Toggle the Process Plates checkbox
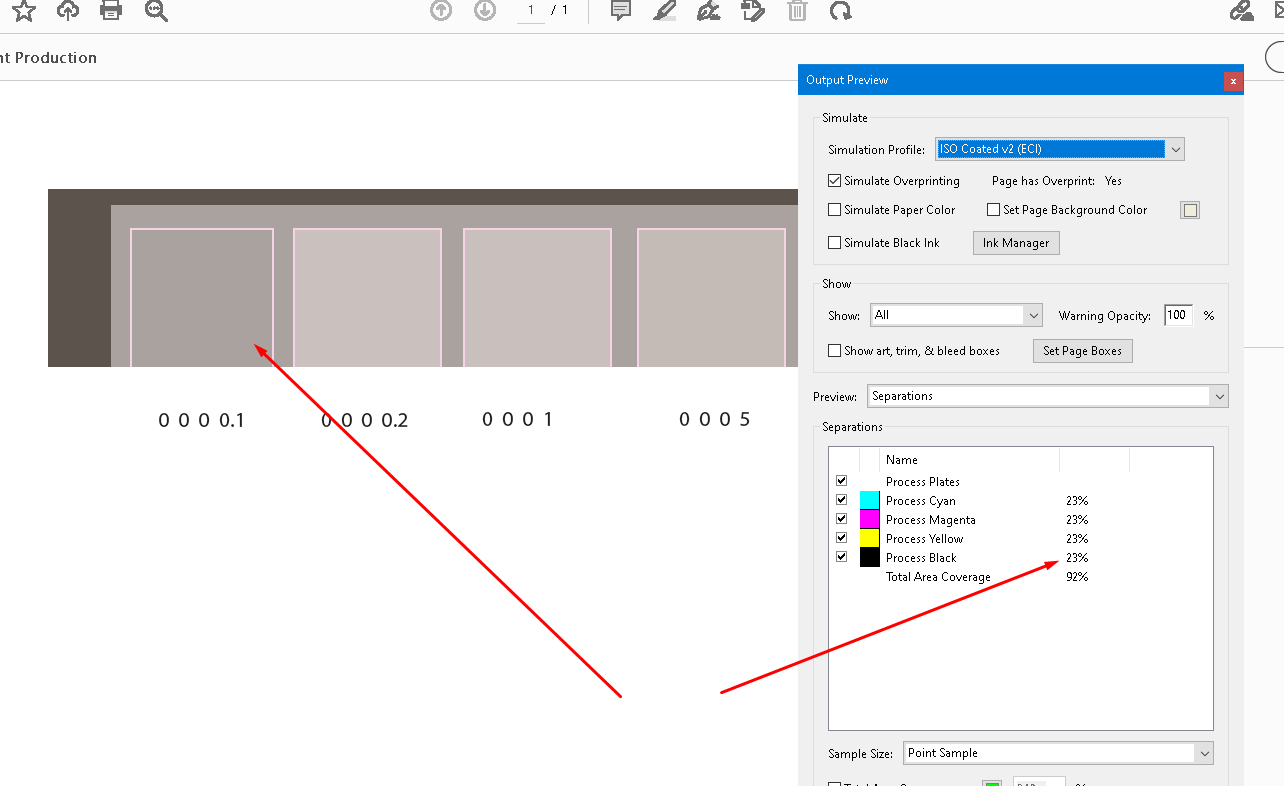 point(841,481)
